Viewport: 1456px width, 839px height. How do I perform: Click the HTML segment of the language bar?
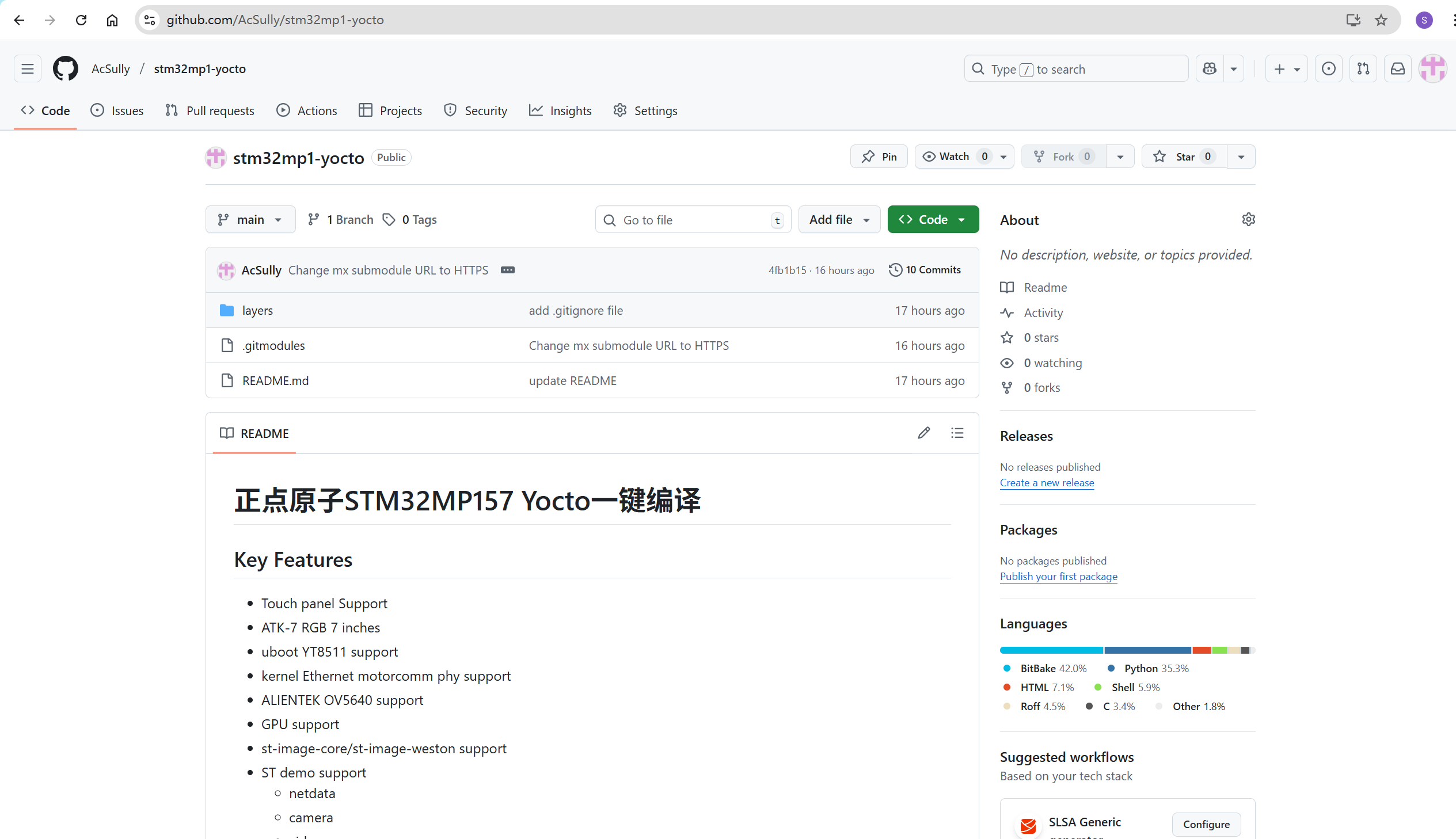[x=1201, y=650]
